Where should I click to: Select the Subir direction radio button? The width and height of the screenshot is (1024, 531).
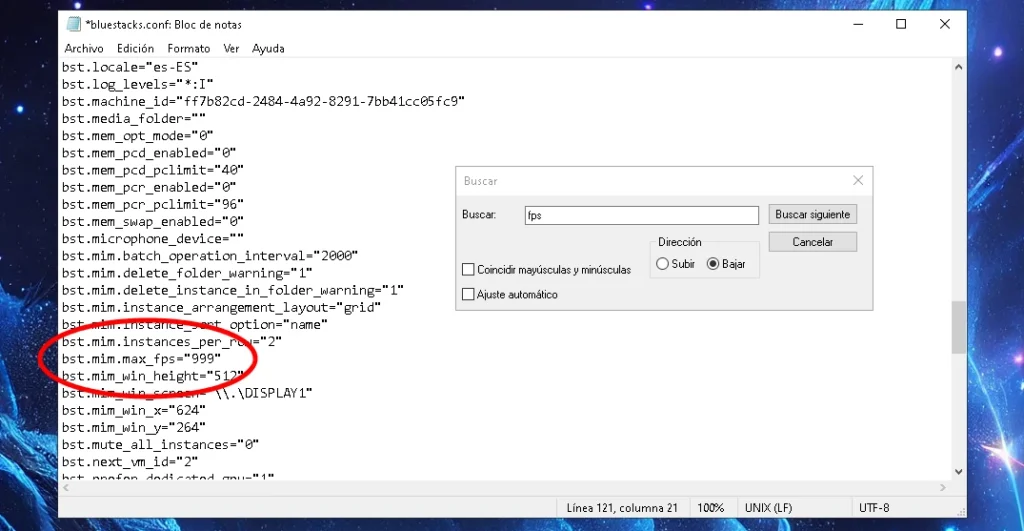(x=662, y=264)
